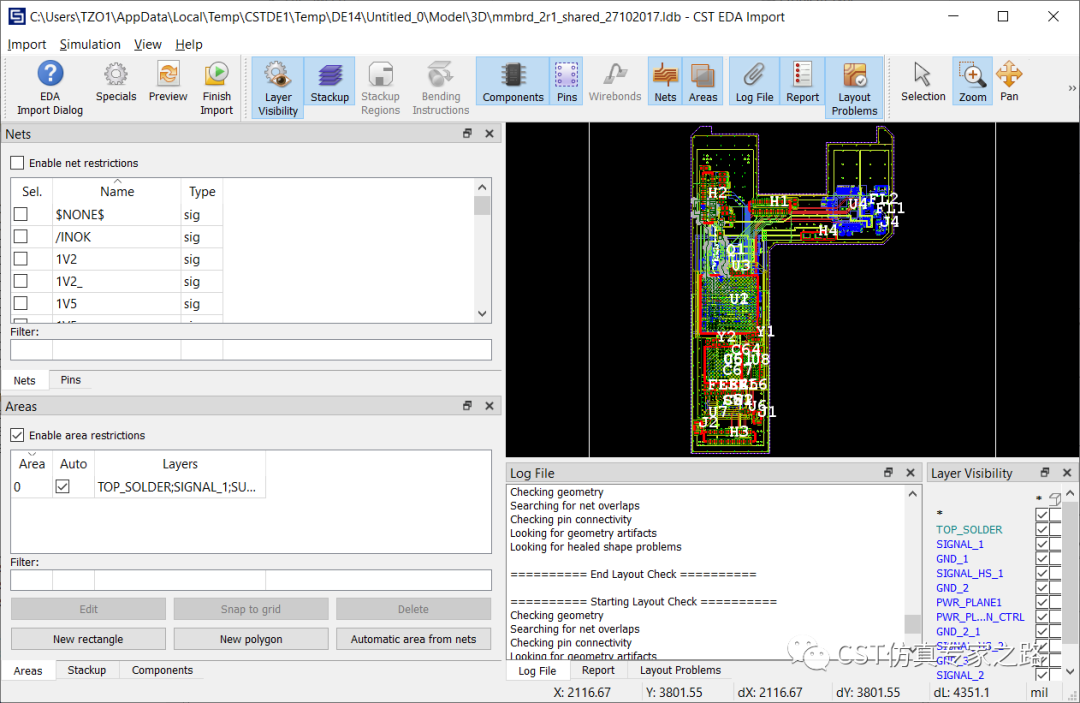Undock the Areas panel
This screenshot has height=703, width=1080.
coord(468,406)
